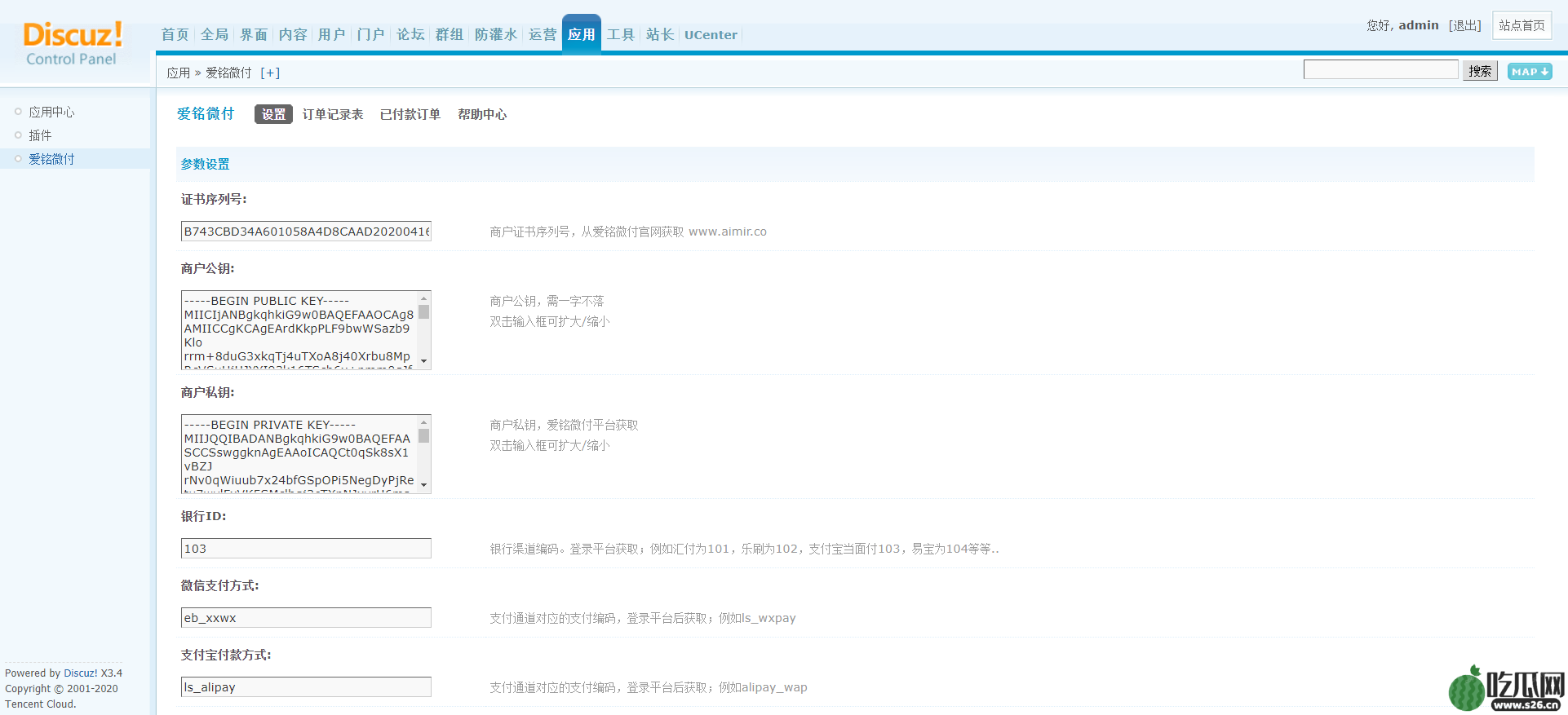Click the 银行ID input field
The width and height of the screenshot is (1568, 715).
pyautogui.click(x=306, y=549)
